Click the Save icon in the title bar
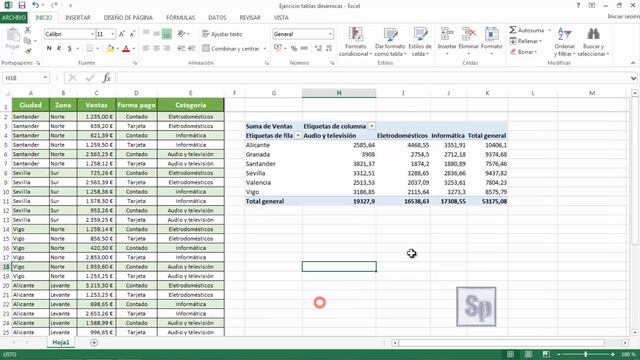The width and height of the screenshot is (640, 360). (22, 5)
